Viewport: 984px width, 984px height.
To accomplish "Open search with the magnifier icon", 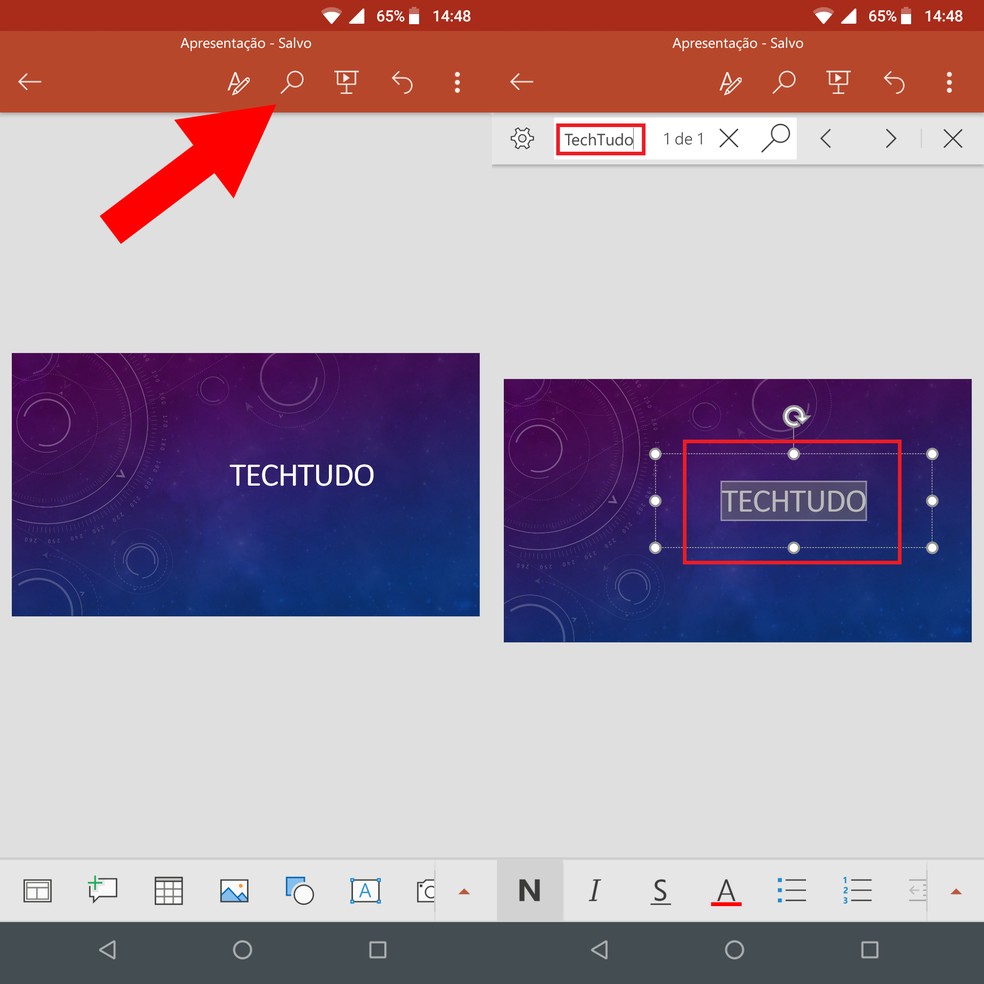I will (291, 82).
